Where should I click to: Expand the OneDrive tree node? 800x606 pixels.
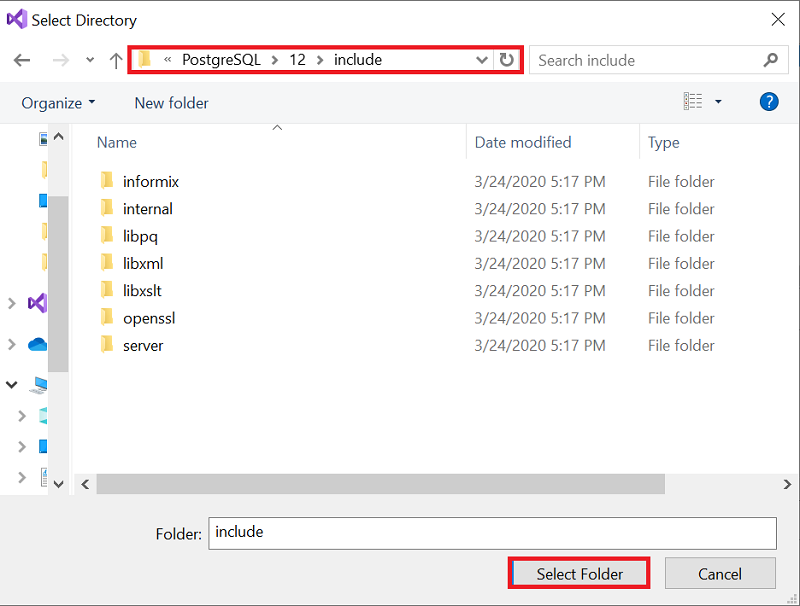[12, 345]
